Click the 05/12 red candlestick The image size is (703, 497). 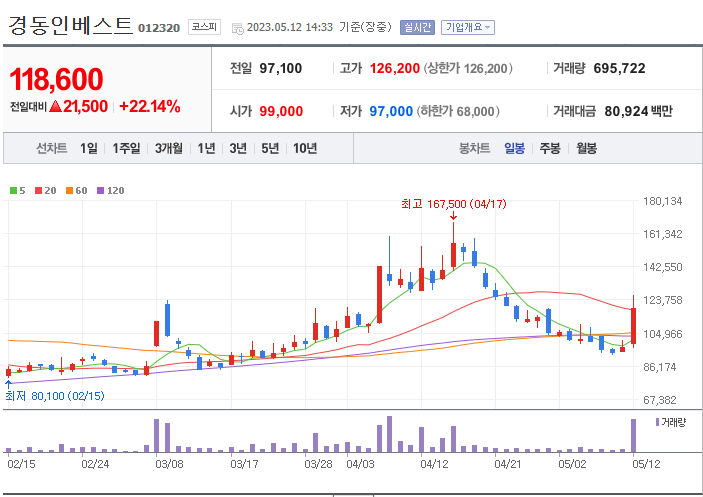pyautogui.click(x=634, y=322)
